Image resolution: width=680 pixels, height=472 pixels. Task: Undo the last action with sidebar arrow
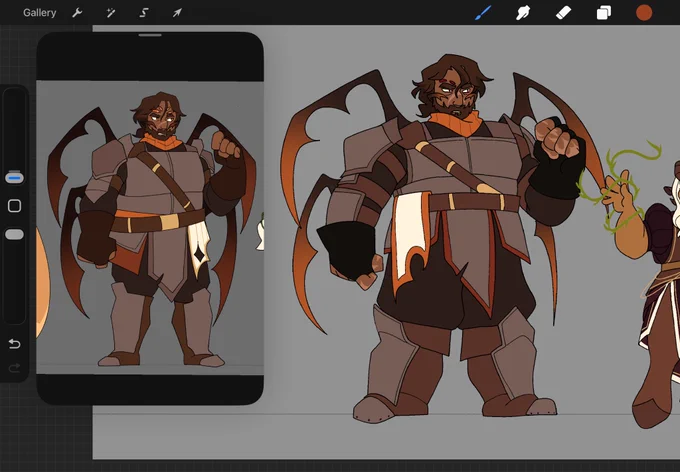coord(14,344)
